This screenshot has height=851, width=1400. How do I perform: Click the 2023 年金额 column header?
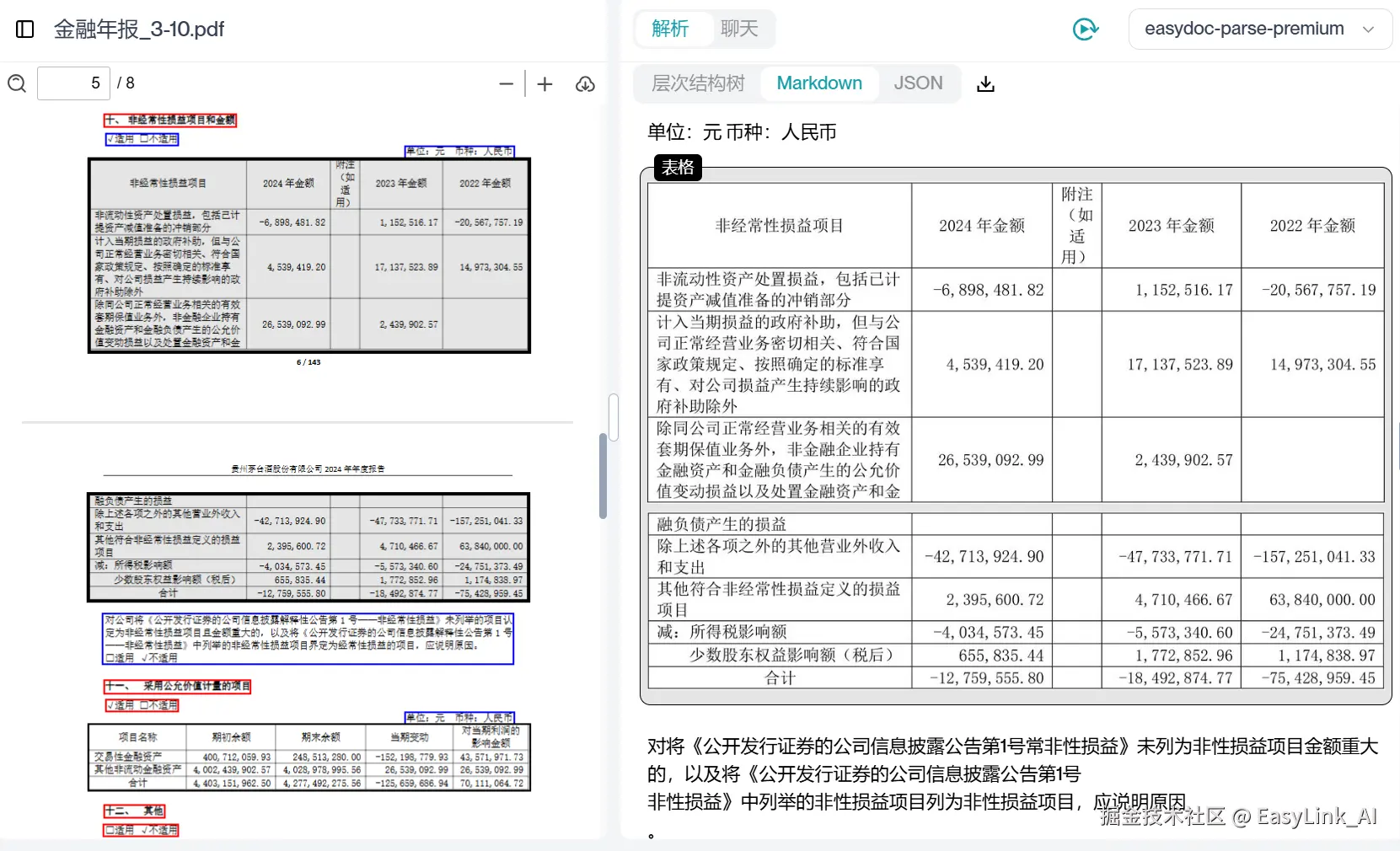coord(1172,226)
